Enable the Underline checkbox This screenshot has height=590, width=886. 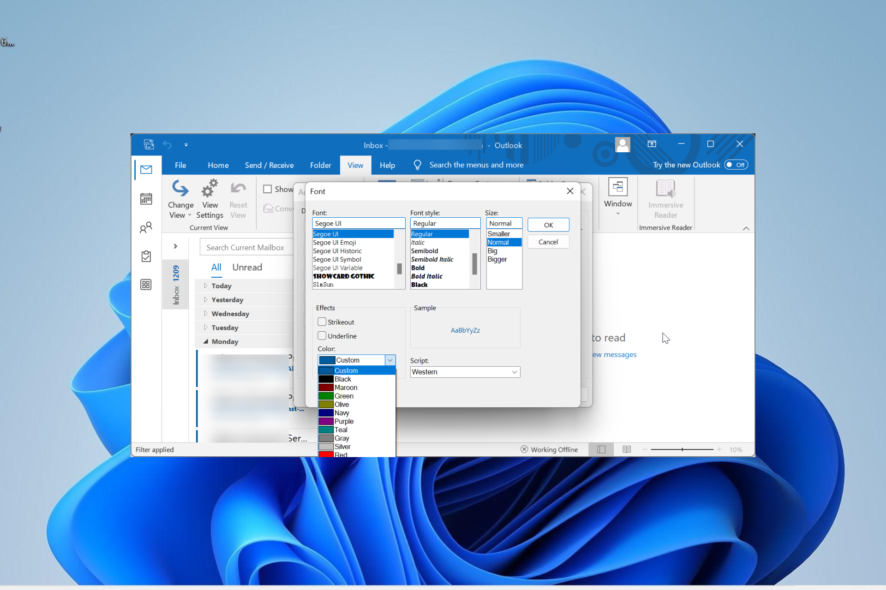[322, 336]
